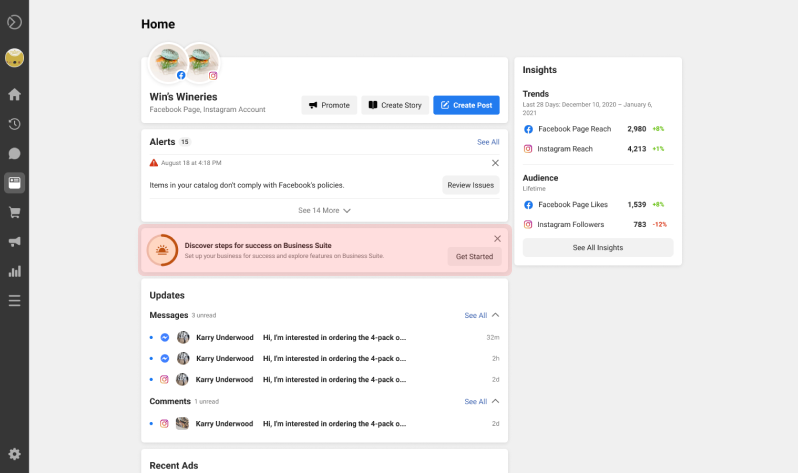This screenshot has height=473, width=798.
Task: Open the shopping cart Commerce icon
Action: click(x=14, y=212)
